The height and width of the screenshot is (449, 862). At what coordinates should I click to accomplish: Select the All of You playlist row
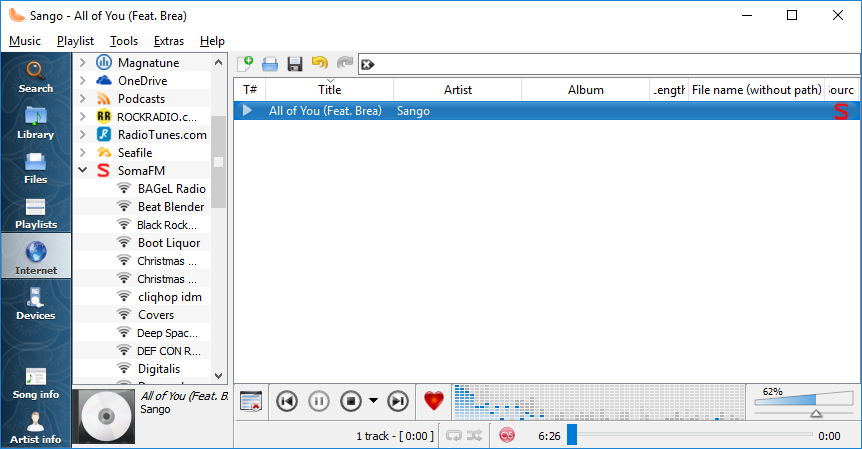[x=546, y=111]
